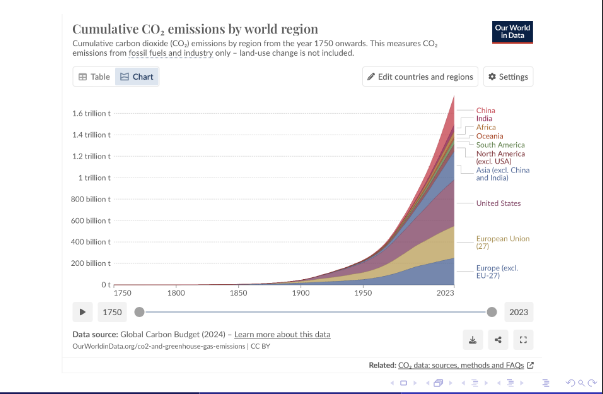The image size is (603, 394).
Task: Open the chart in full-screen mode
Action: pyautogui.click(x=523, y=340)
